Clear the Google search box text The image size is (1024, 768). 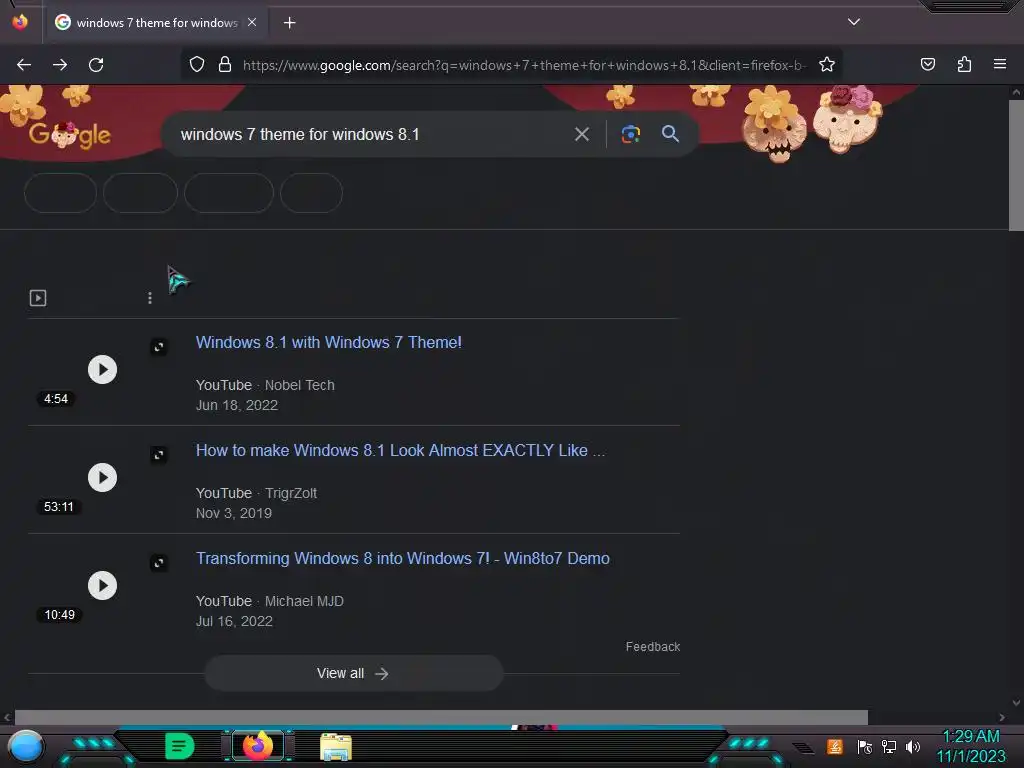(581, 135)
